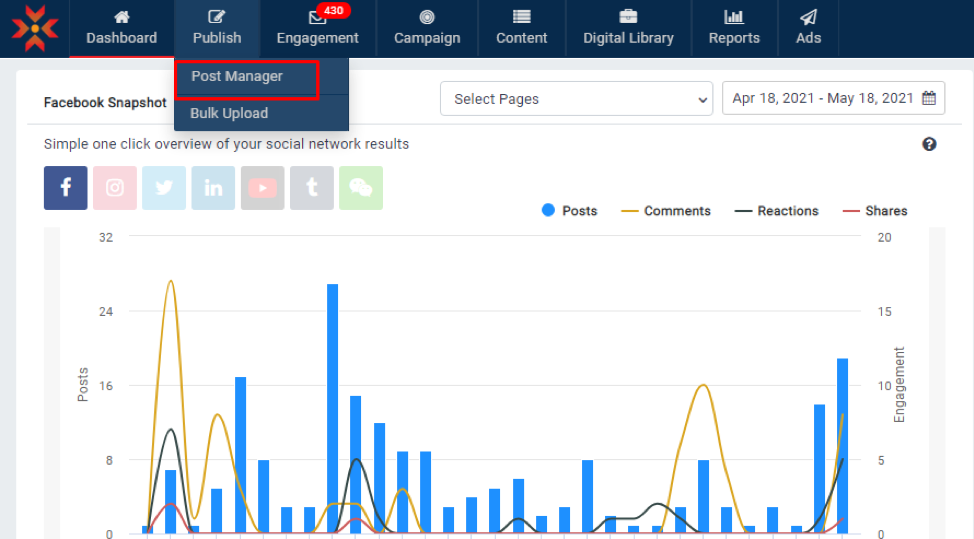Click the help question mark icon

pos(929,144)
